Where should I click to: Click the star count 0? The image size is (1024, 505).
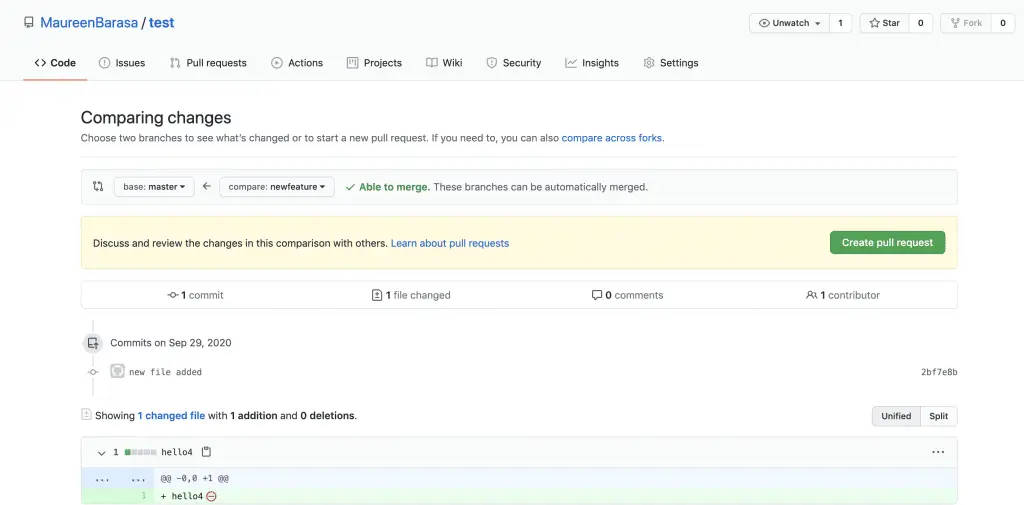coord(921,23)
